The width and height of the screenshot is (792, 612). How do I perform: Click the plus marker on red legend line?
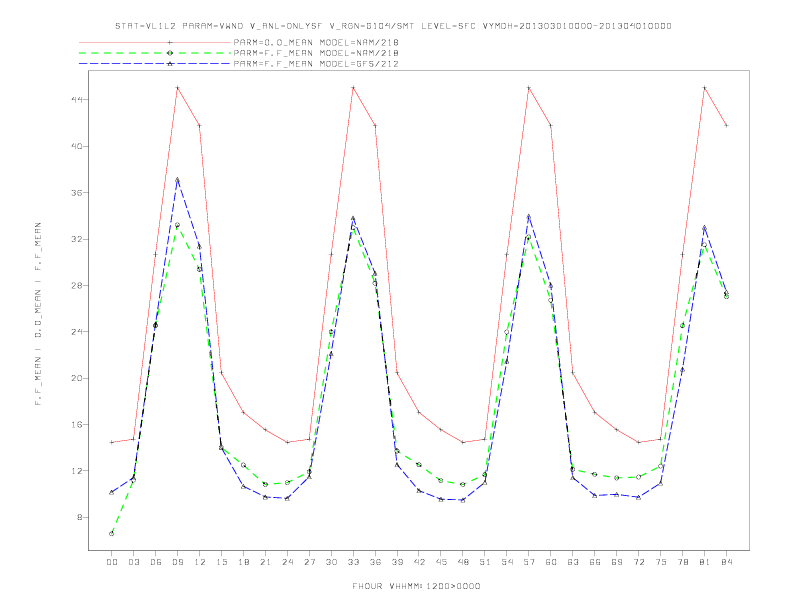pyautogui.click(x=170, y=42)
